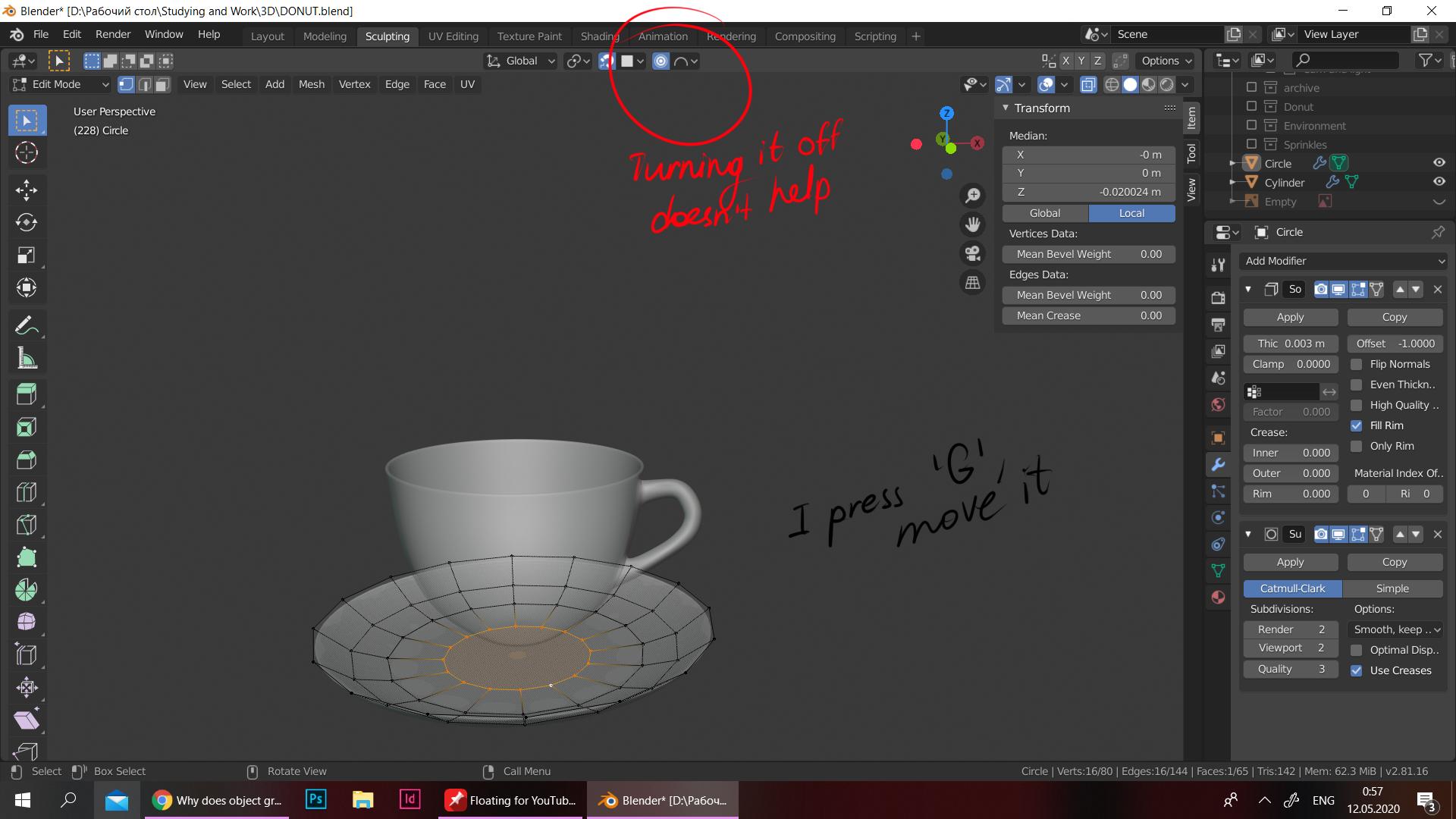This screenshot has height=819, width=1456.
Task: Open the Modifiers wrench properties tab
Action: tap(1218, 465)
